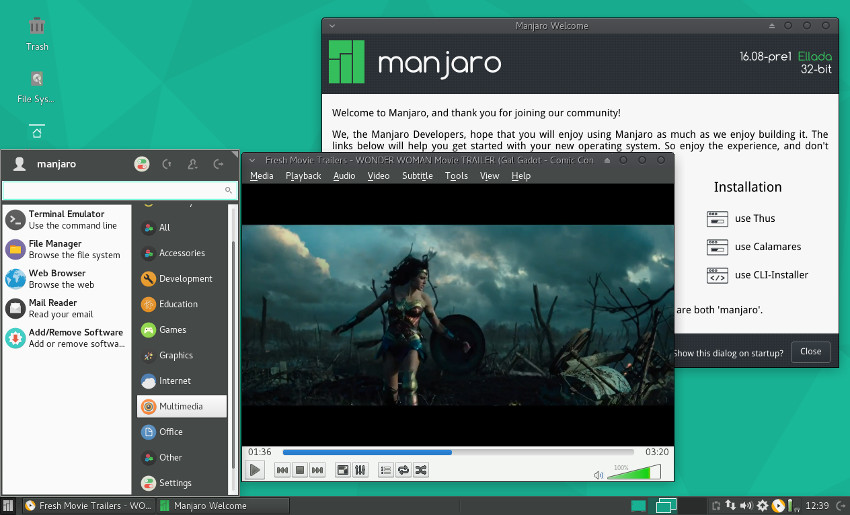Click the Calamares installer icon

pos(717,247)
